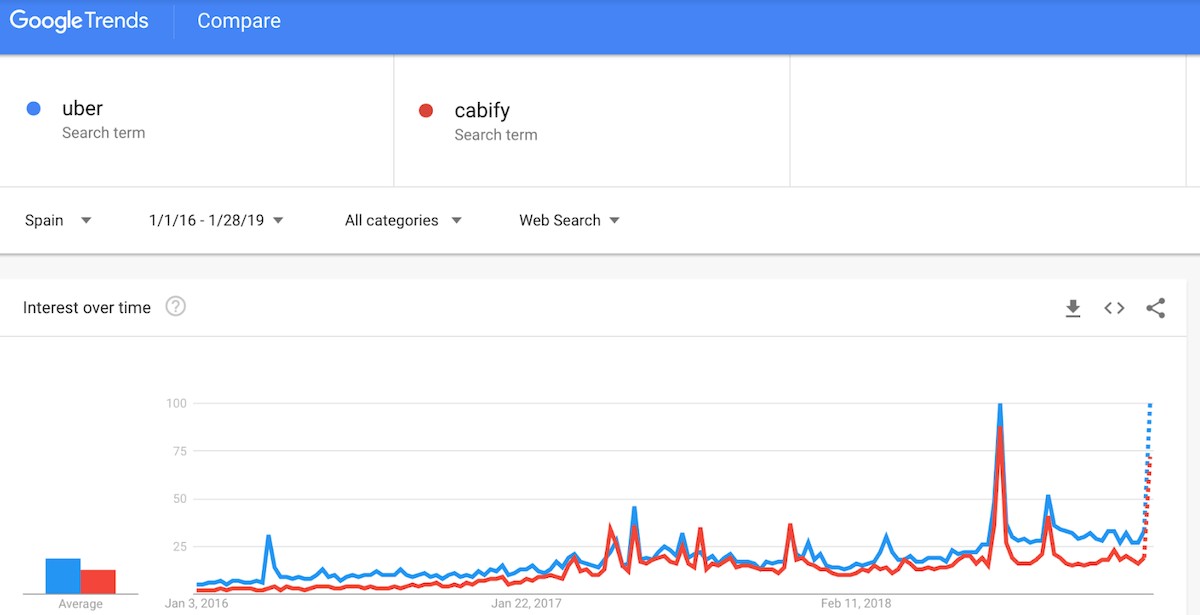Click the embed code icon
Viewport: 1200px width, 615px height.
pos(1114,308)
